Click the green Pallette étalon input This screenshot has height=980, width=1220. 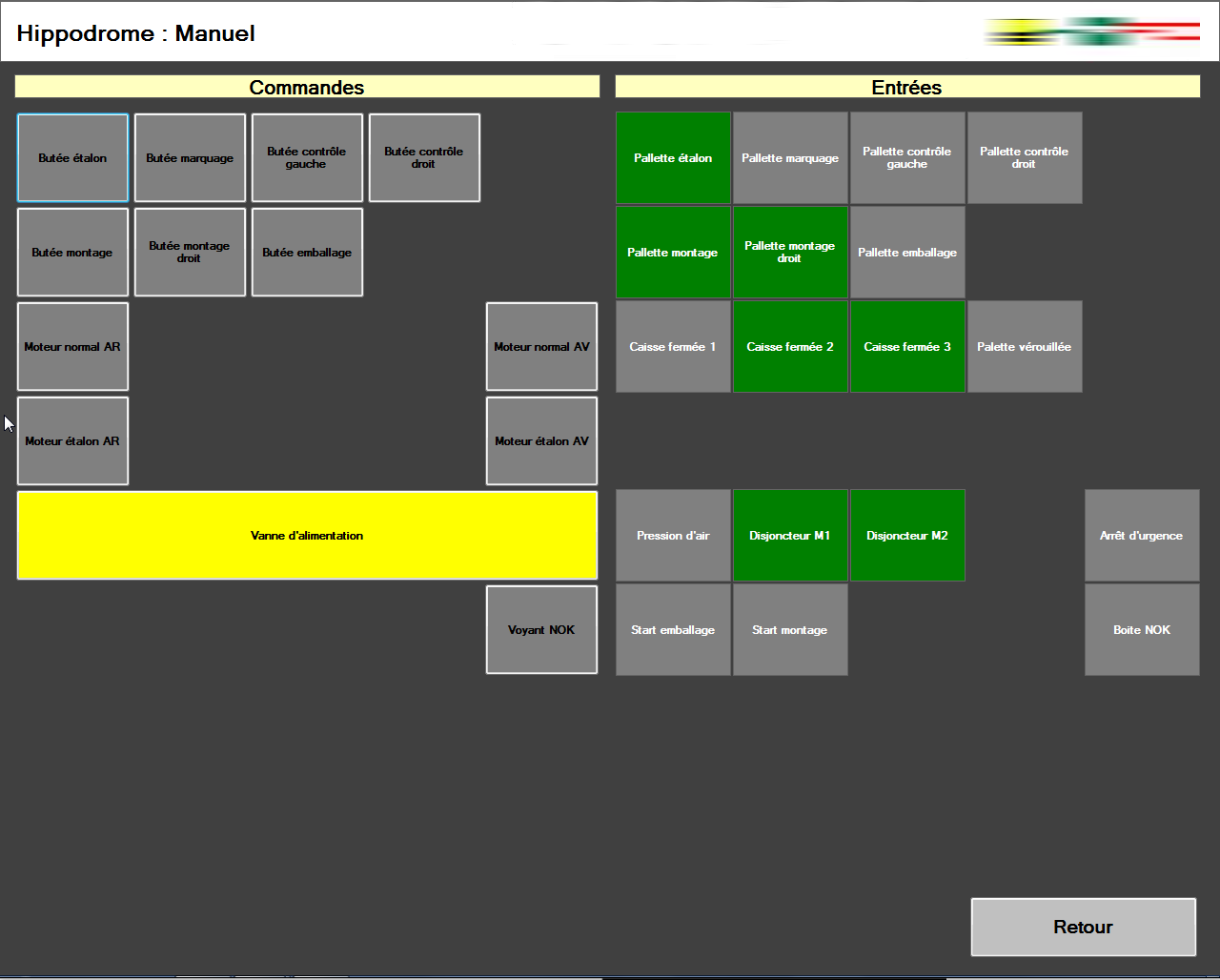point(673,158)
